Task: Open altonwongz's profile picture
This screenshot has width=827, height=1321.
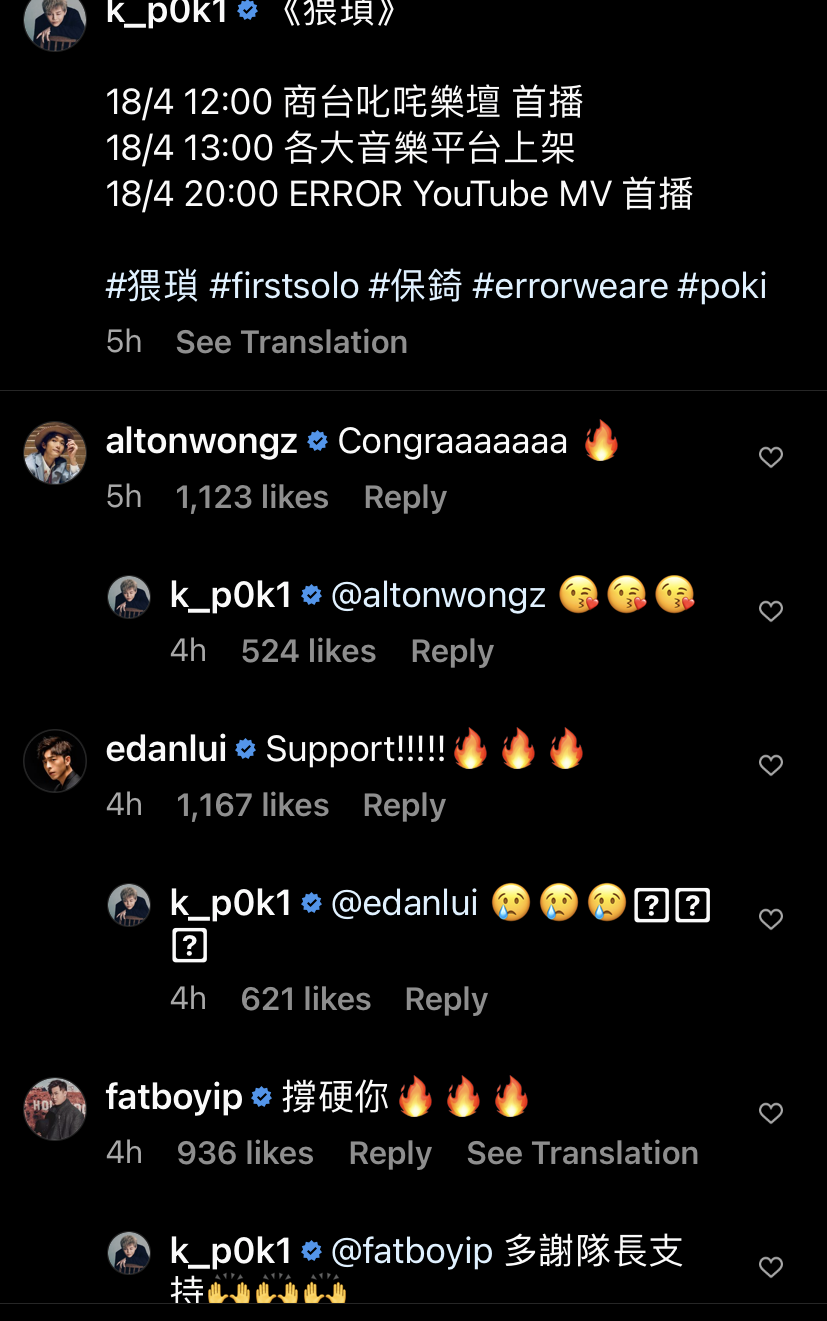Action: pos(55,453)
